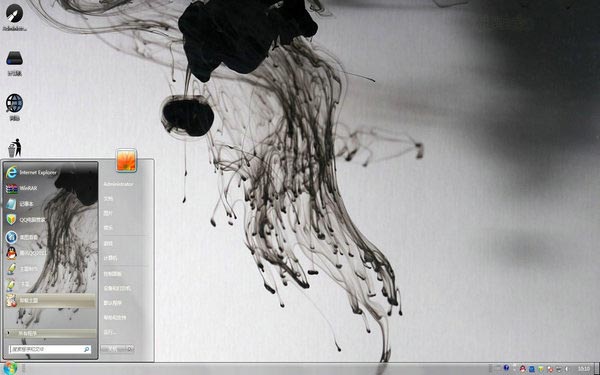Open the Run... entry

(x=109, y=332)
